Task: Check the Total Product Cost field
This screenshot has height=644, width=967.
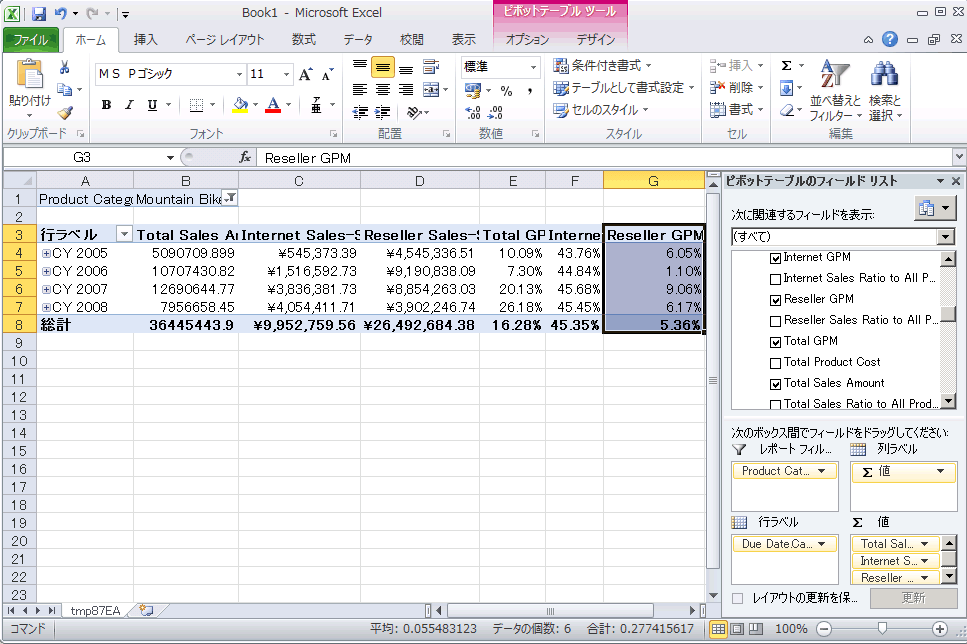Action: [x=776, y=363]
